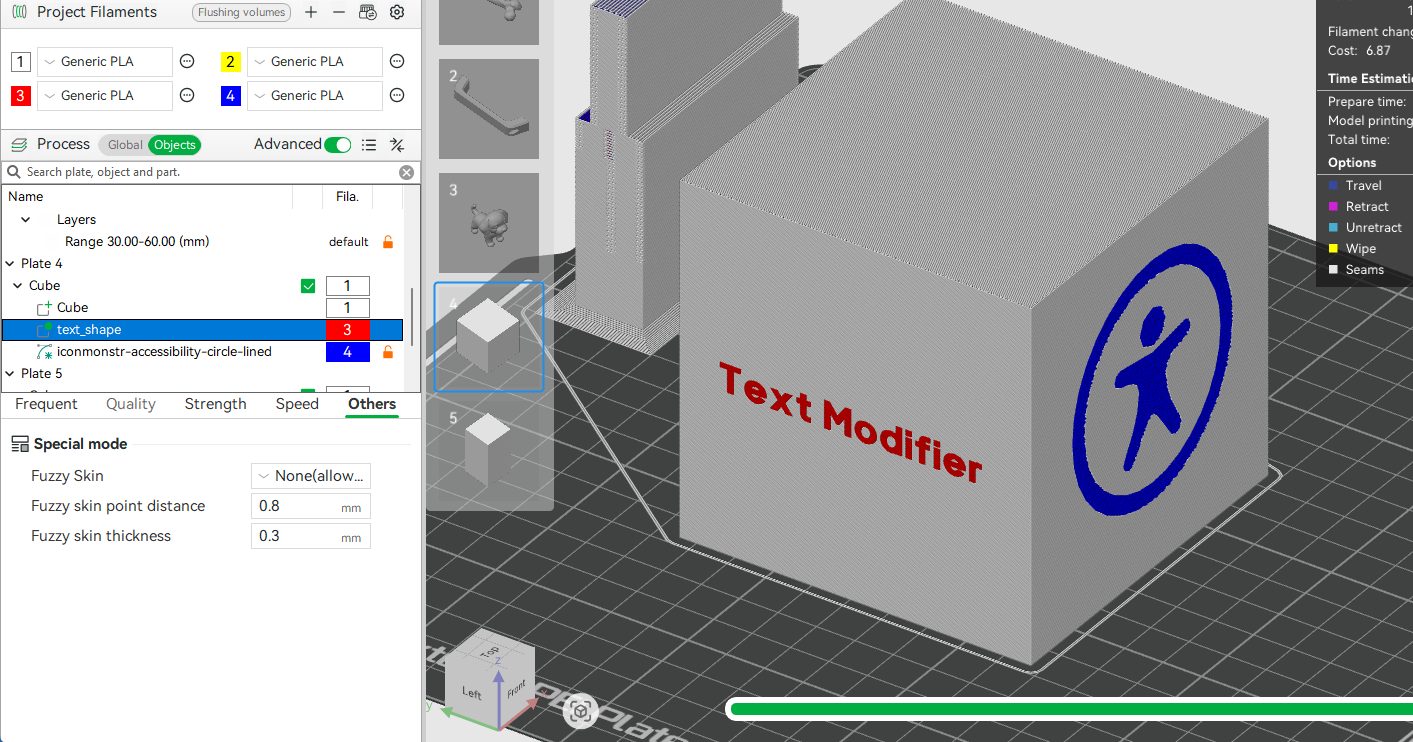Switch Process view to Global
Screen dimensions: 1413x742
[x=125, y=145]
